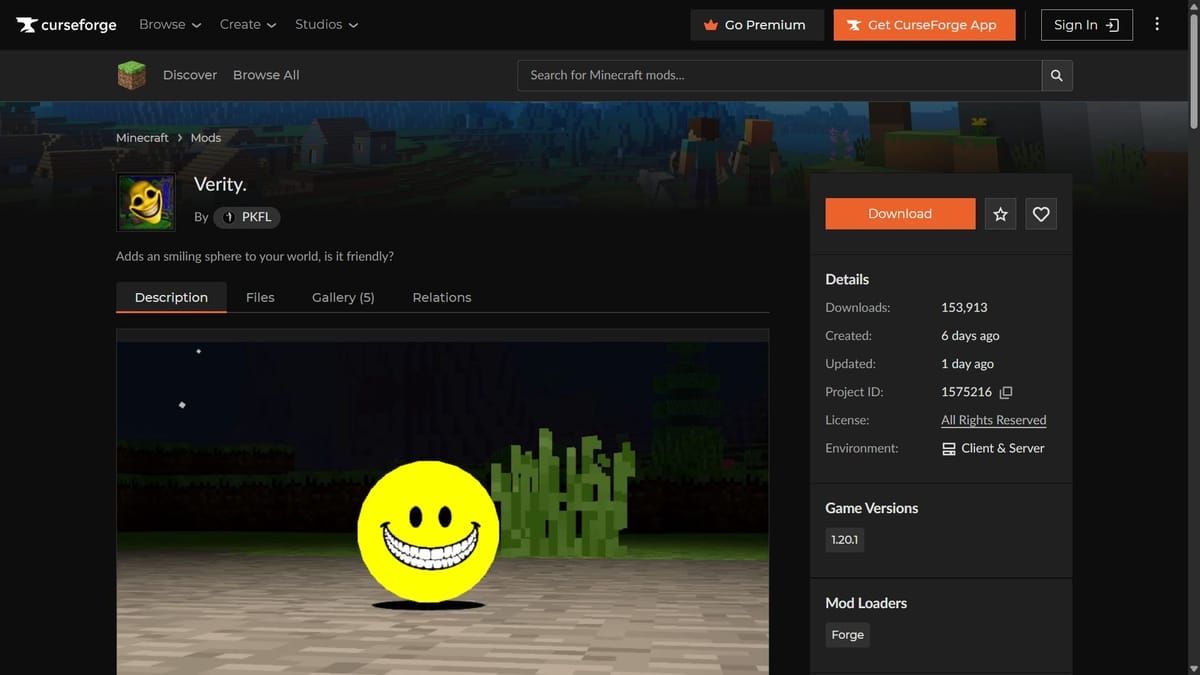Open the three-dot more options menu
Image resolution: width=1200 pixels, height=675 pixels.
(1157, 24)
